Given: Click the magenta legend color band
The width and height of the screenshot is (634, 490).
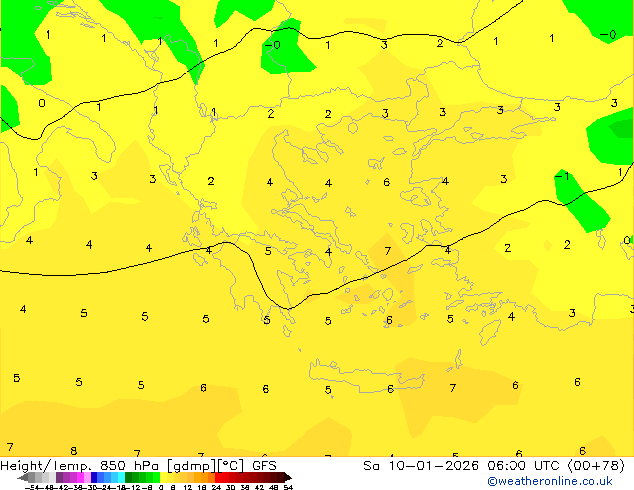Looking at the screenshot, I should click(80, 477).
